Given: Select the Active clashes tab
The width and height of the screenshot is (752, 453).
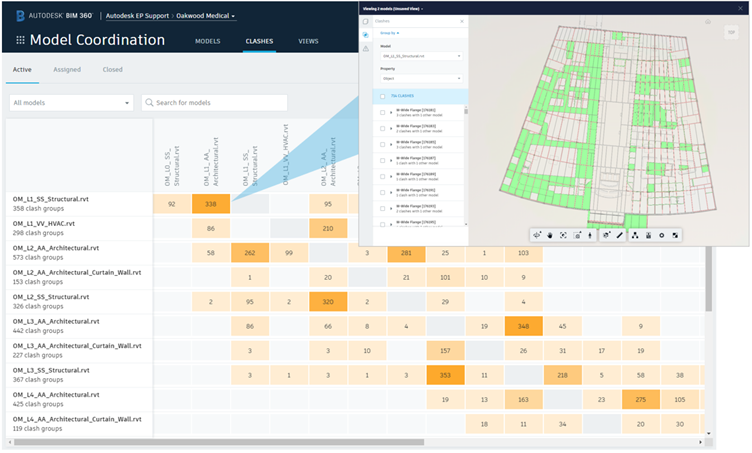Looking at the screenshot, I should [22, 70].
